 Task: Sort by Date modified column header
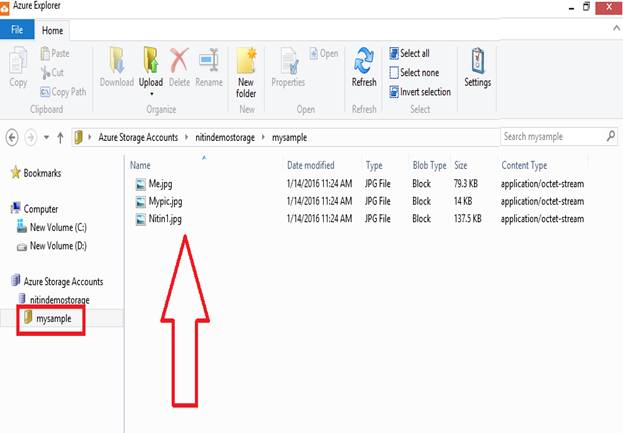(311, 165)
